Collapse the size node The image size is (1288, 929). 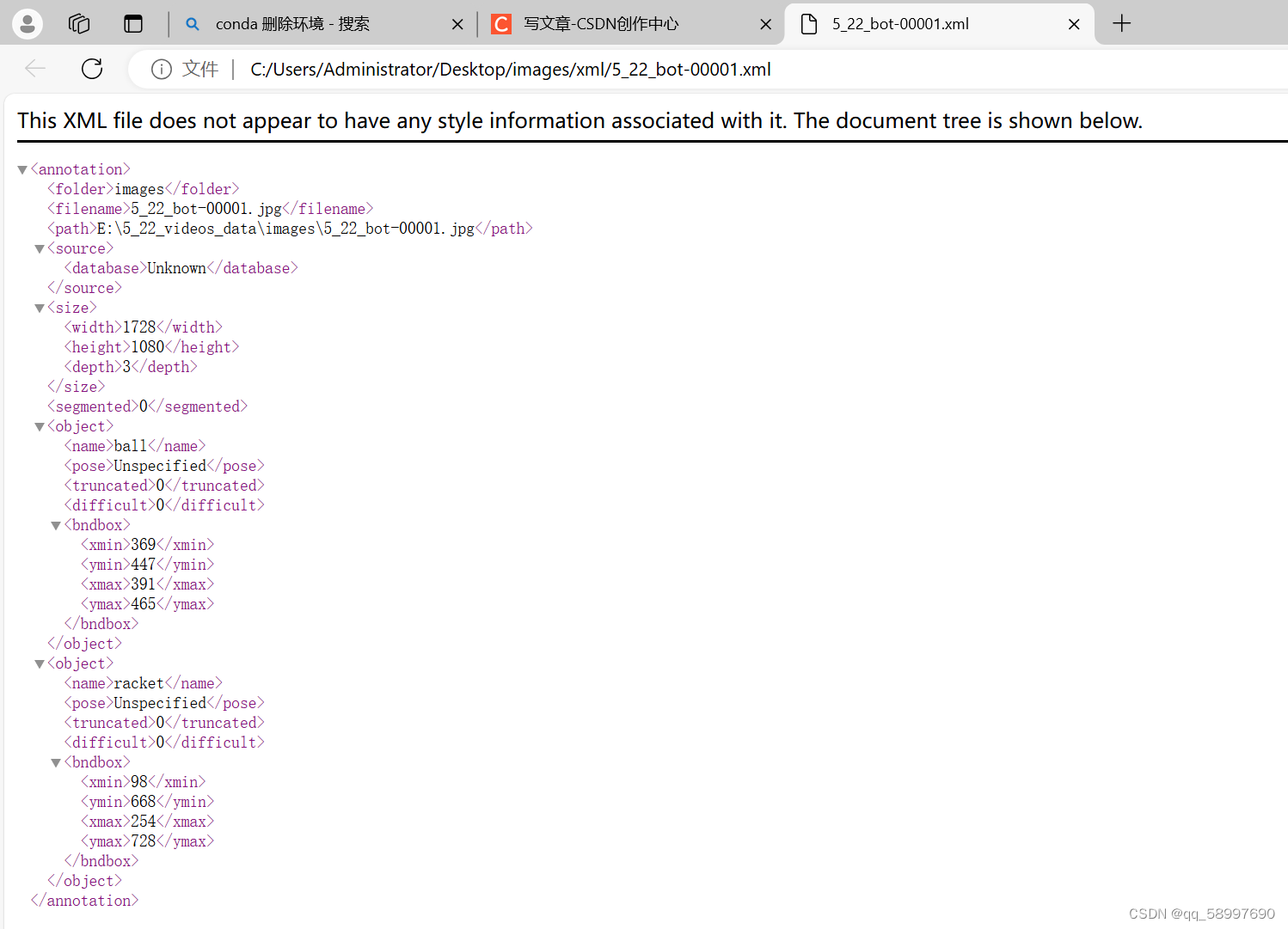tap(39, 309)
